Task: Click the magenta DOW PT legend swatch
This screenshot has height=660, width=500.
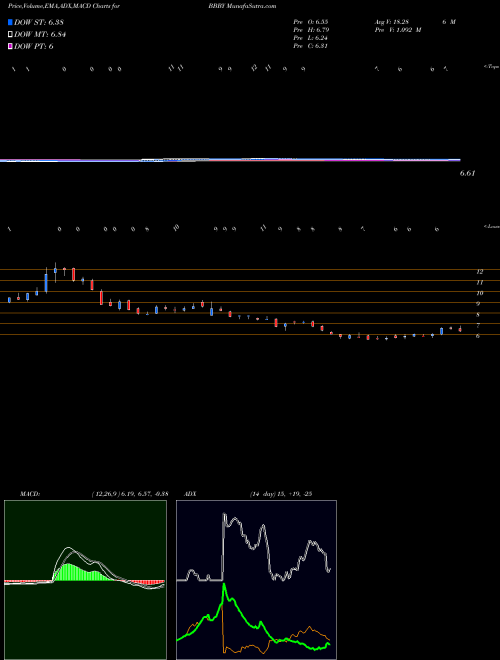Action: pyautogui.click(x=11, y=46)
